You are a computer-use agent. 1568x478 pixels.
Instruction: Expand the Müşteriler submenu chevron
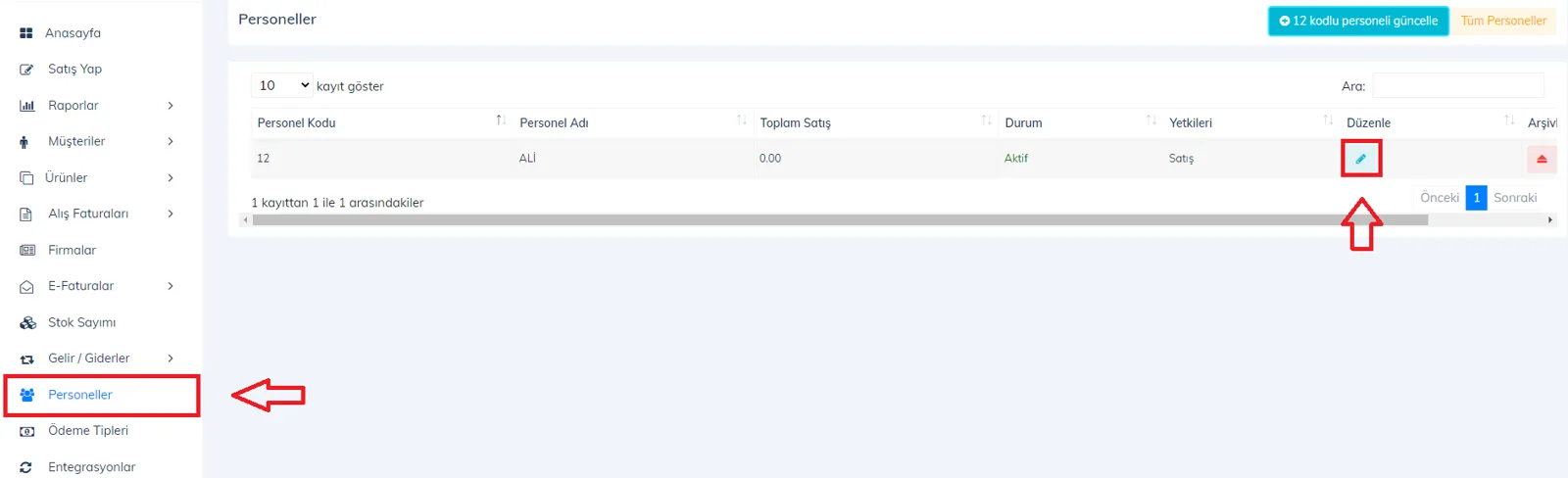point(171,142)
